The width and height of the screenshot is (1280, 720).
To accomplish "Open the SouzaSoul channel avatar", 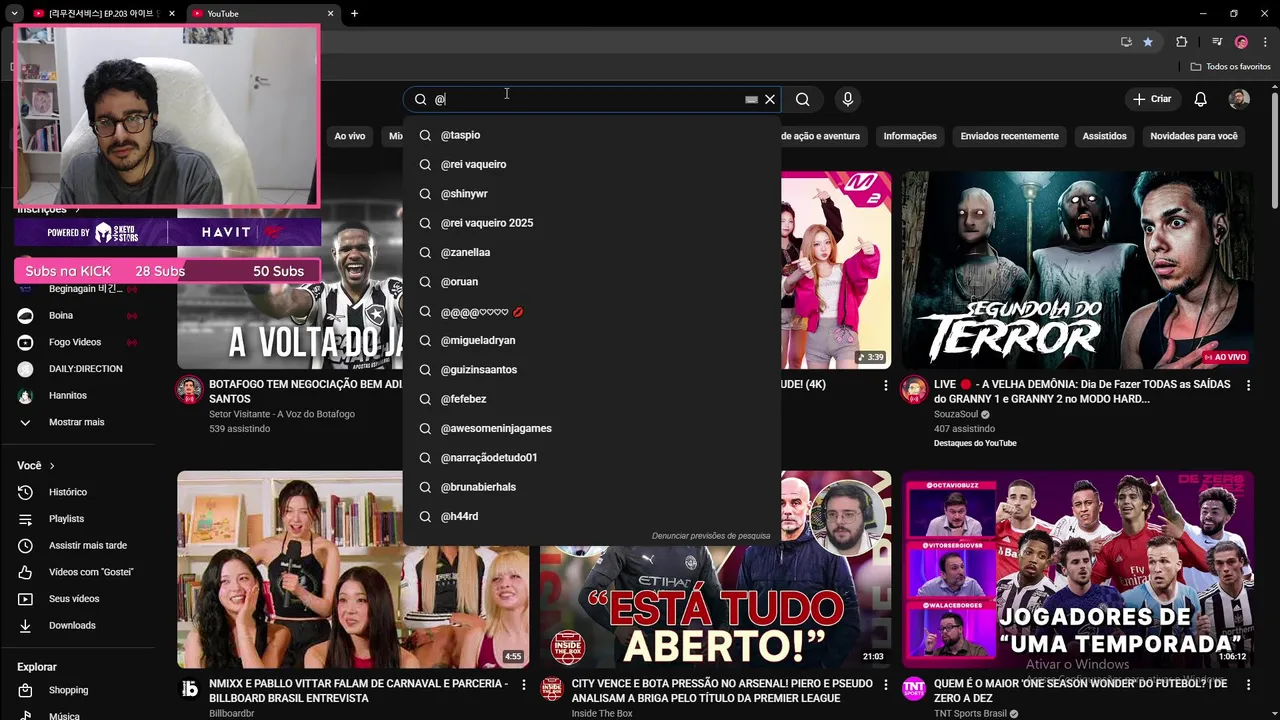I will (x=914, y=390).
